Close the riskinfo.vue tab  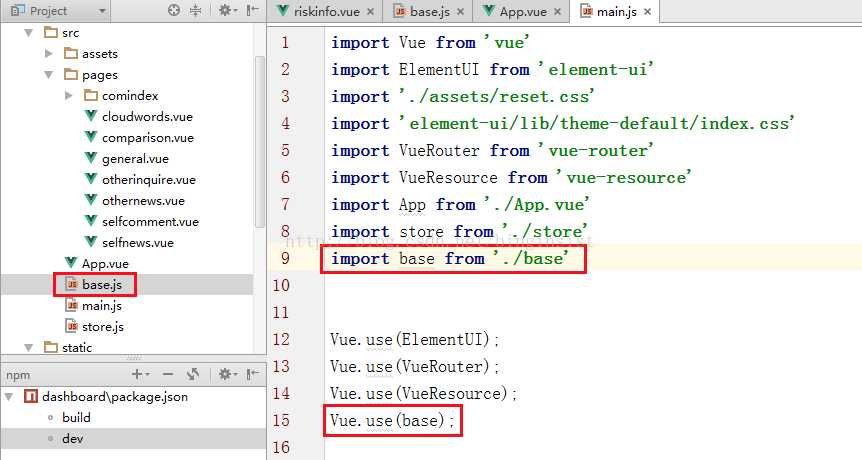coord(370,12)
